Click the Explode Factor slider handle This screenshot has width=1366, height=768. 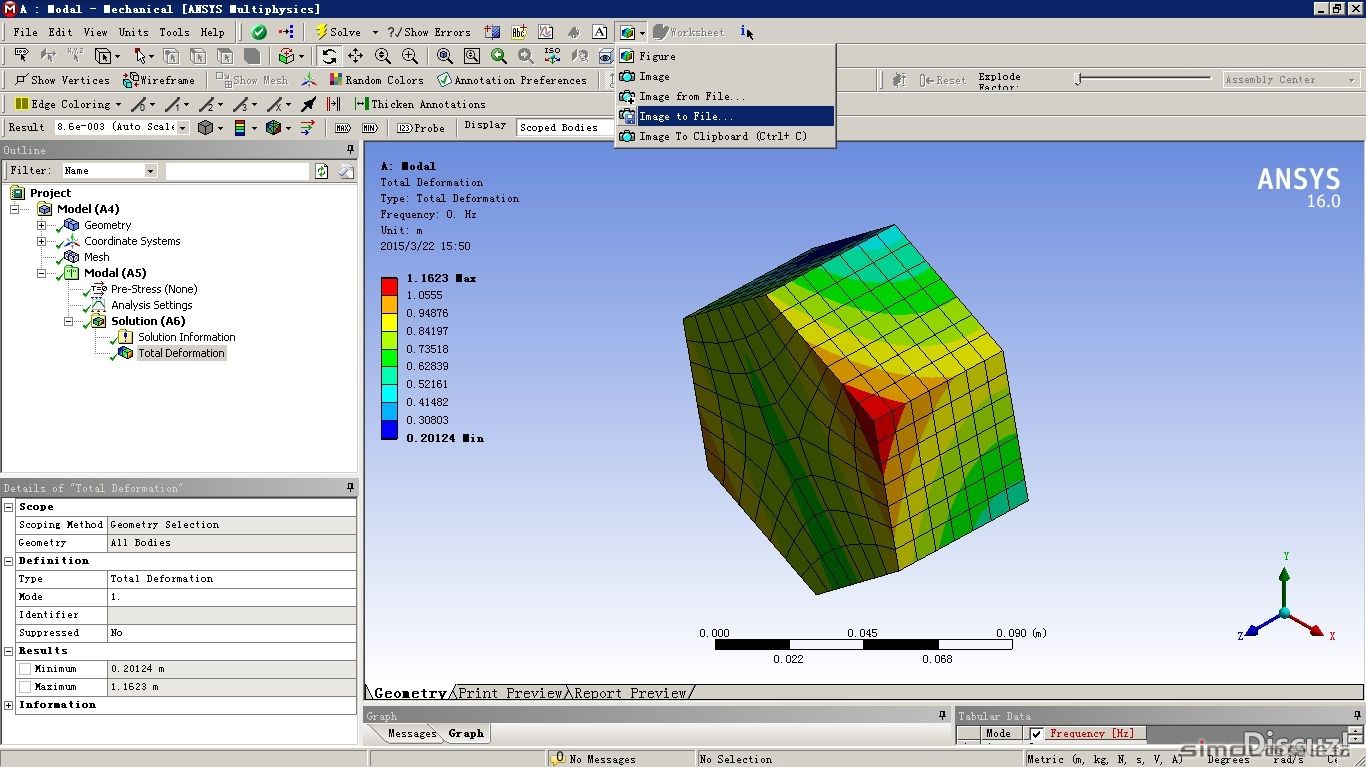[x=1078, y=79]
